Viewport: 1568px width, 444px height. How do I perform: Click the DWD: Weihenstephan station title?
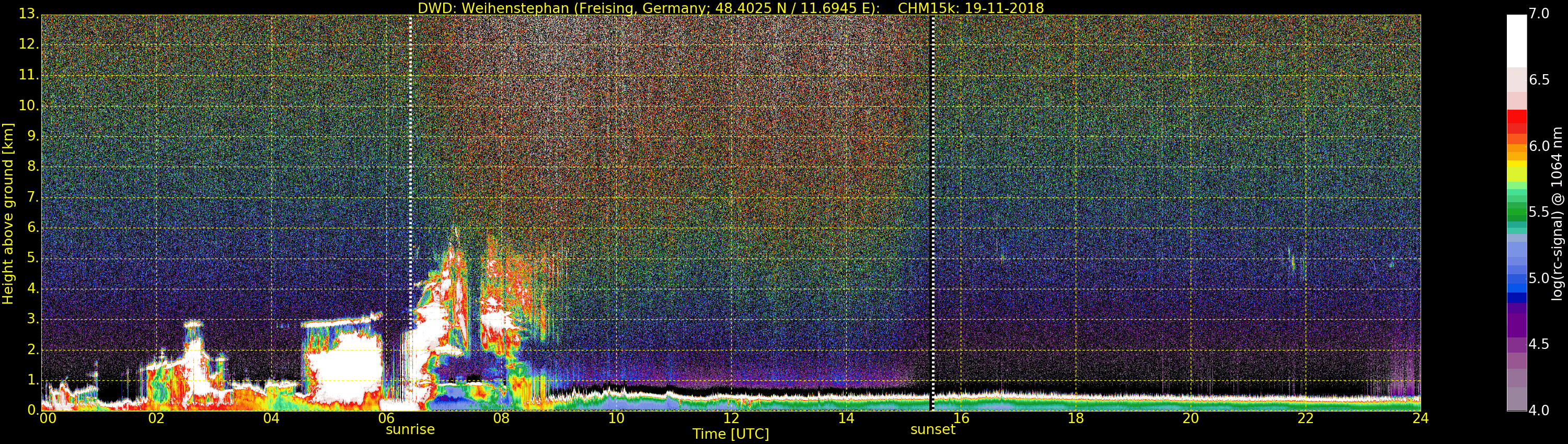(648, 8)
